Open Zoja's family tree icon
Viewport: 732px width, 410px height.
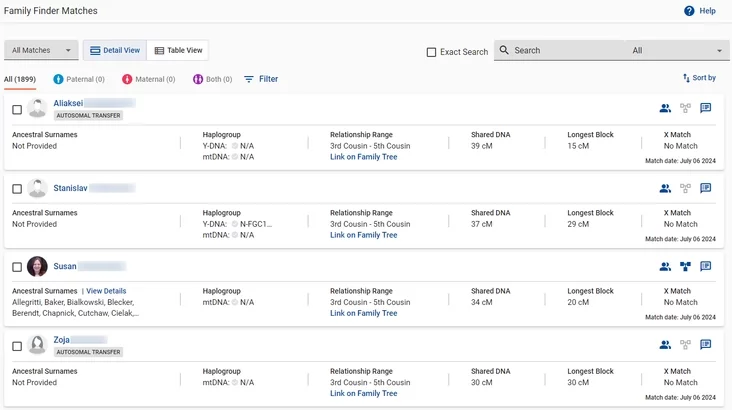685,345
